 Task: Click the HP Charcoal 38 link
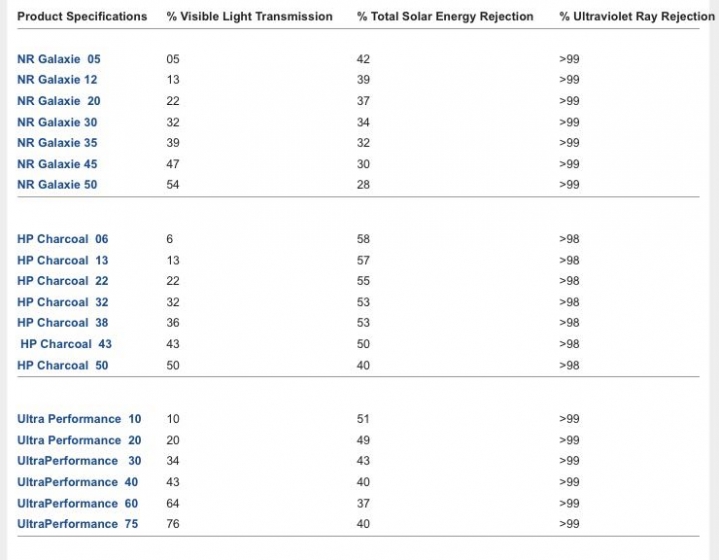63,323
